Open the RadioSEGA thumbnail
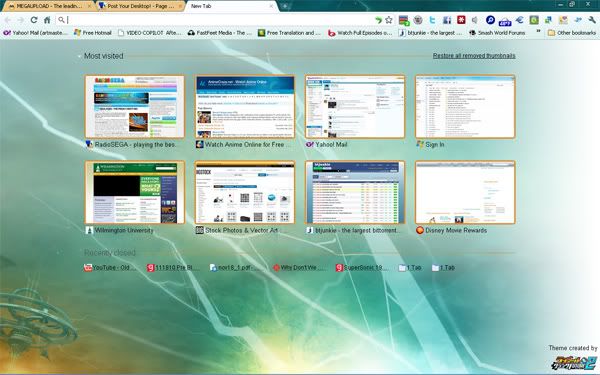Screen dimensions: 600x375 (x=135, y=107)
